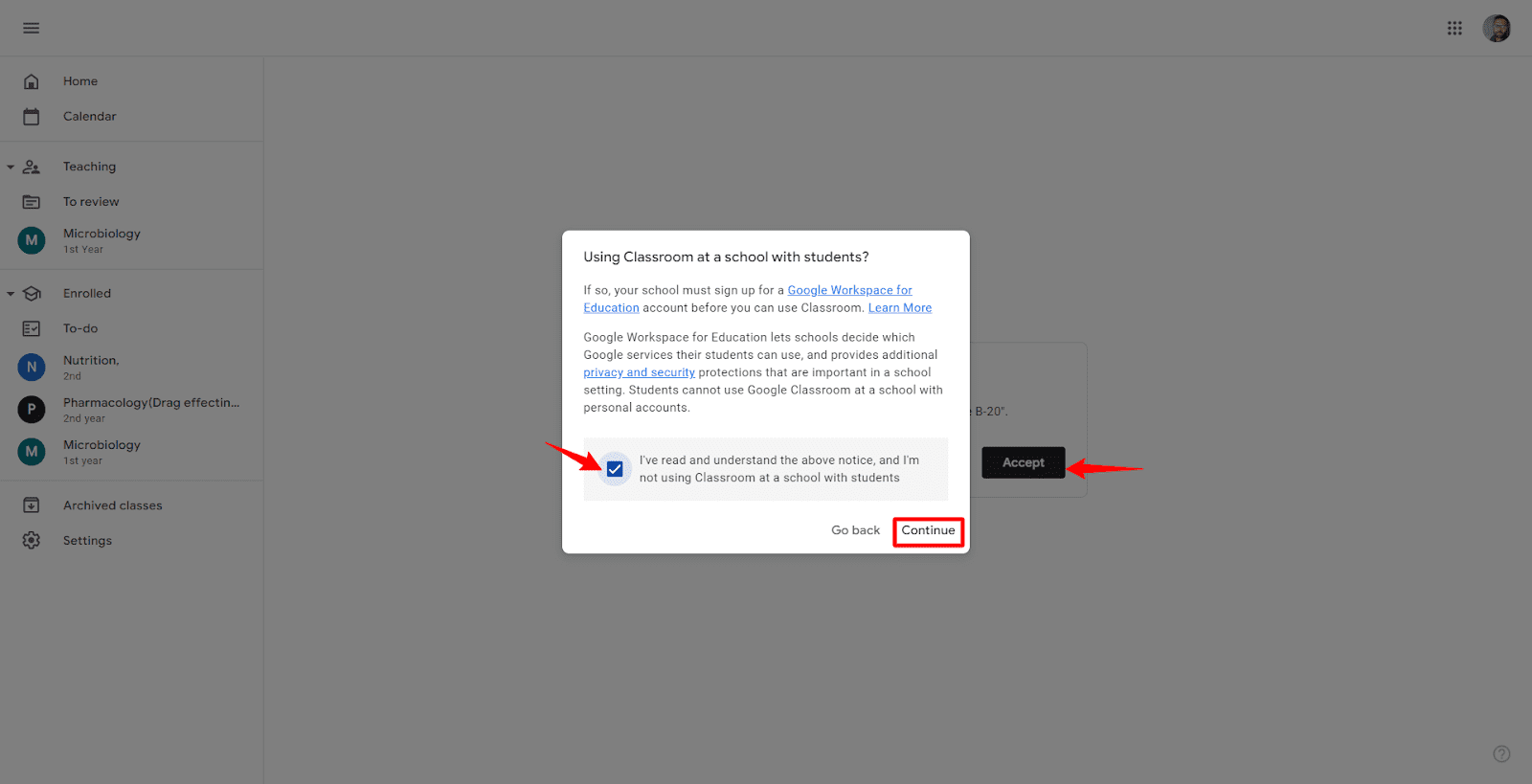
Task: Click the Continue button in dialog
Action: click(928, 531)
